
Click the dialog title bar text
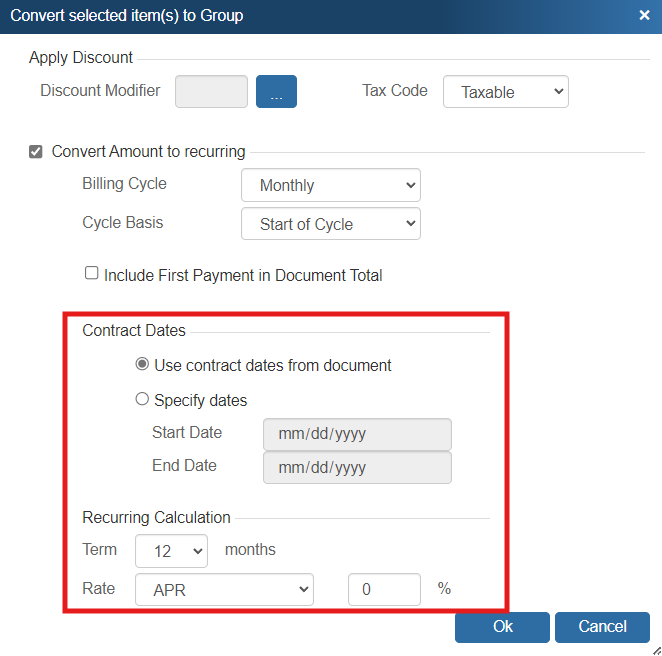click(126, 16)
